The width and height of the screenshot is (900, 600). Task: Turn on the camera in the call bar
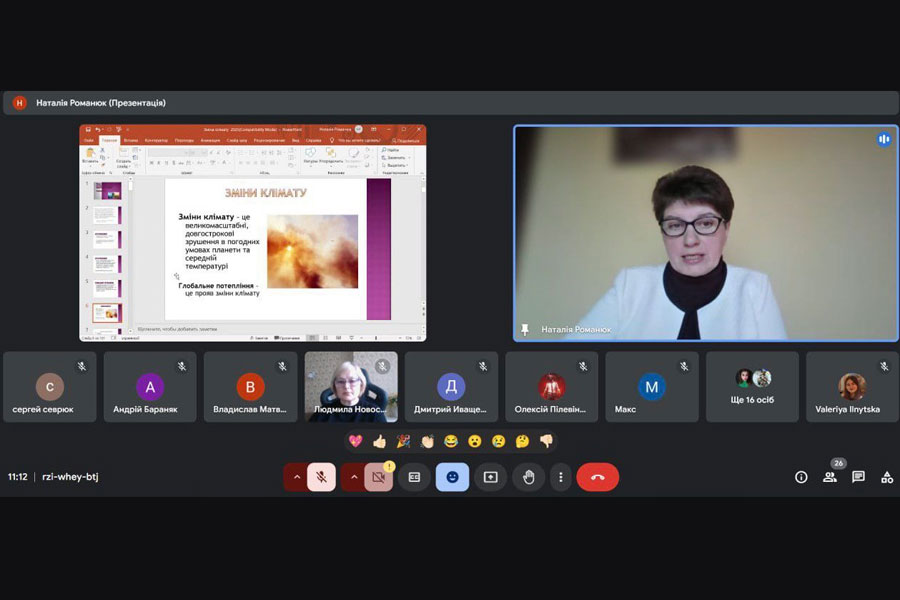[x=379, y=477]
